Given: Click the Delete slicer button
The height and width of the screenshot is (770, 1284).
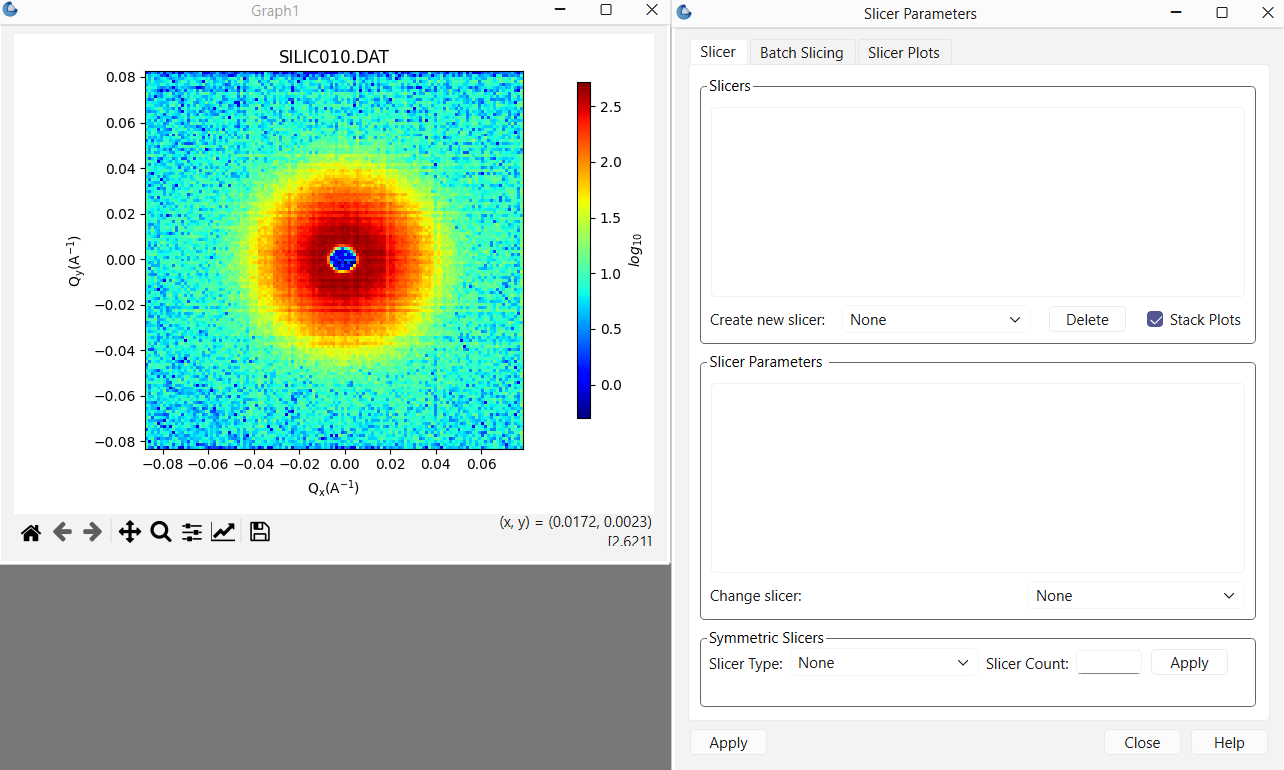Looking at the screenshot, I should 1087,320.
